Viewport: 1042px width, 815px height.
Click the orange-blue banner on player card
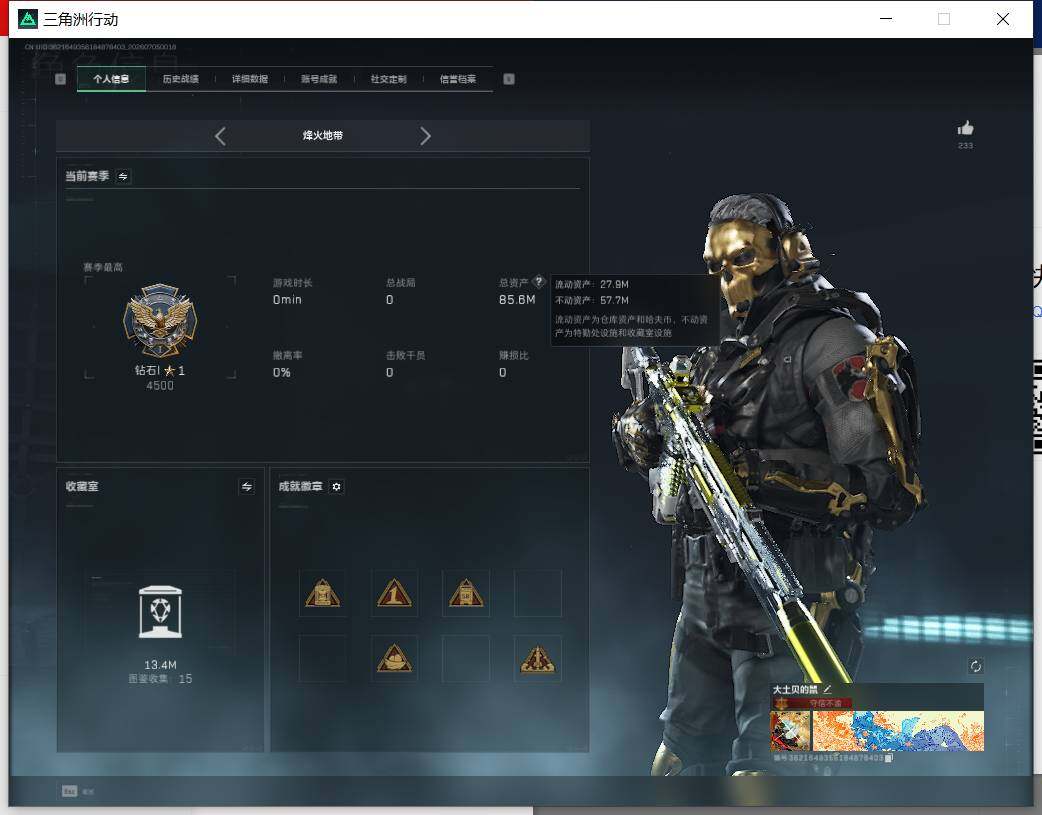point(898,731)
